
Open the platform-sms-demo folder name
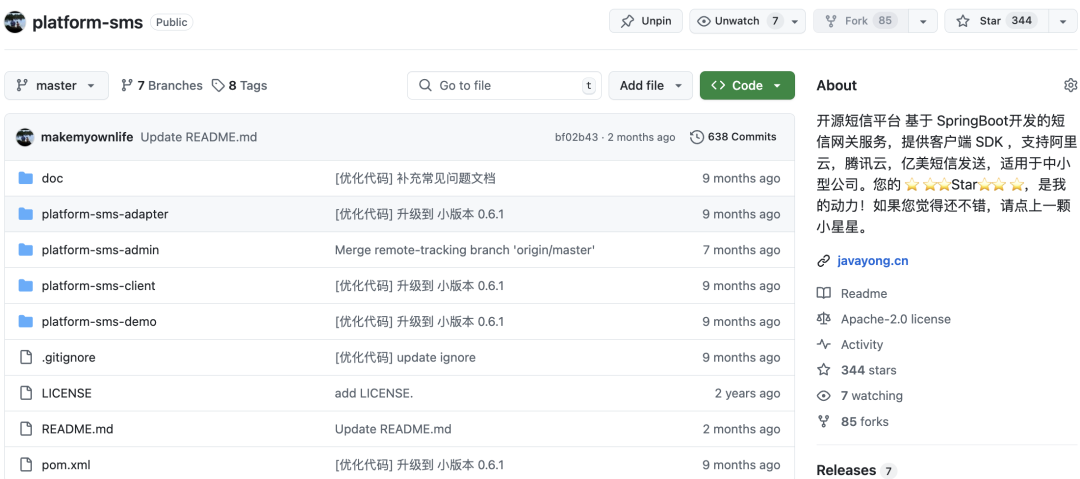click(99, 322)
